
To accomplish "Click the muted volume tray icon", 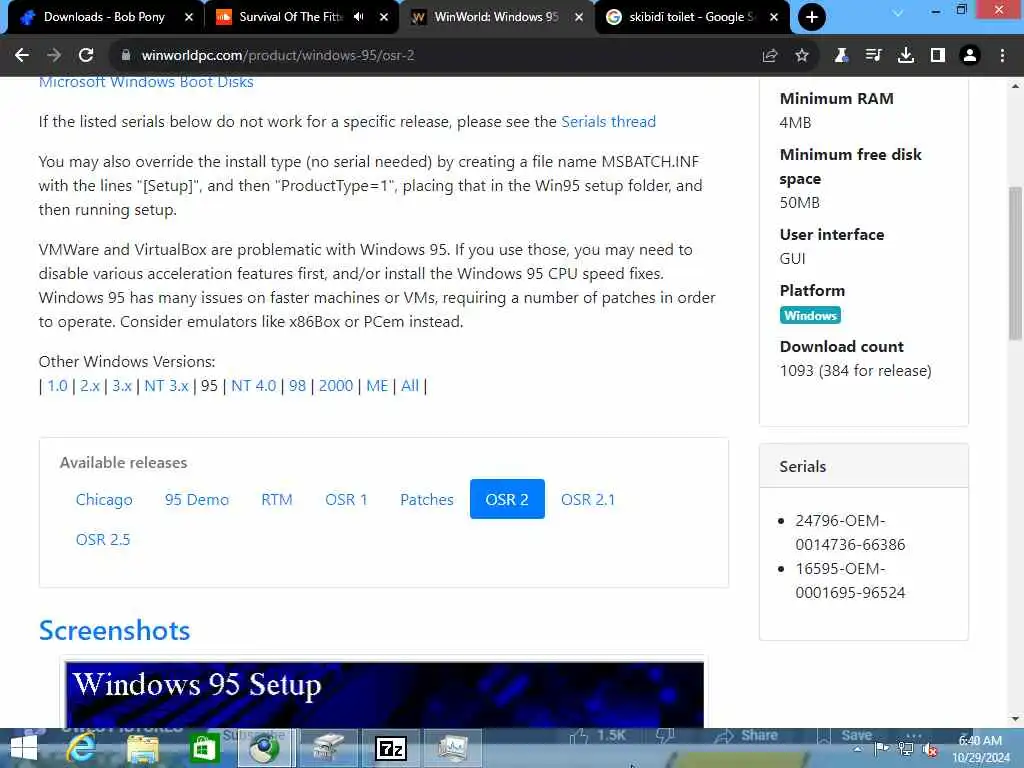I will tap(931, 750).
